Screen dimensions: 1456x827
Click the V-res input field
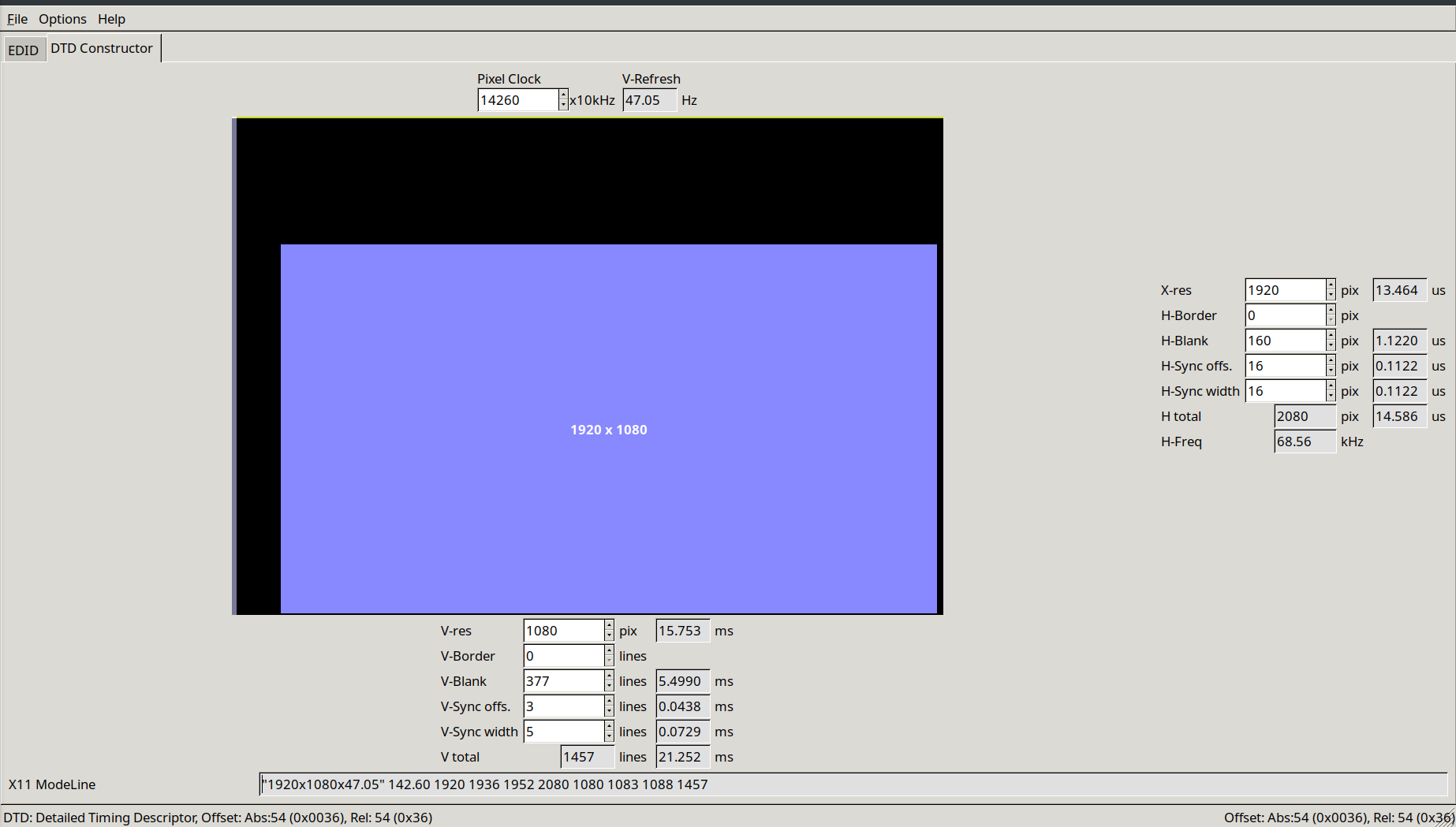coord(564,631)
